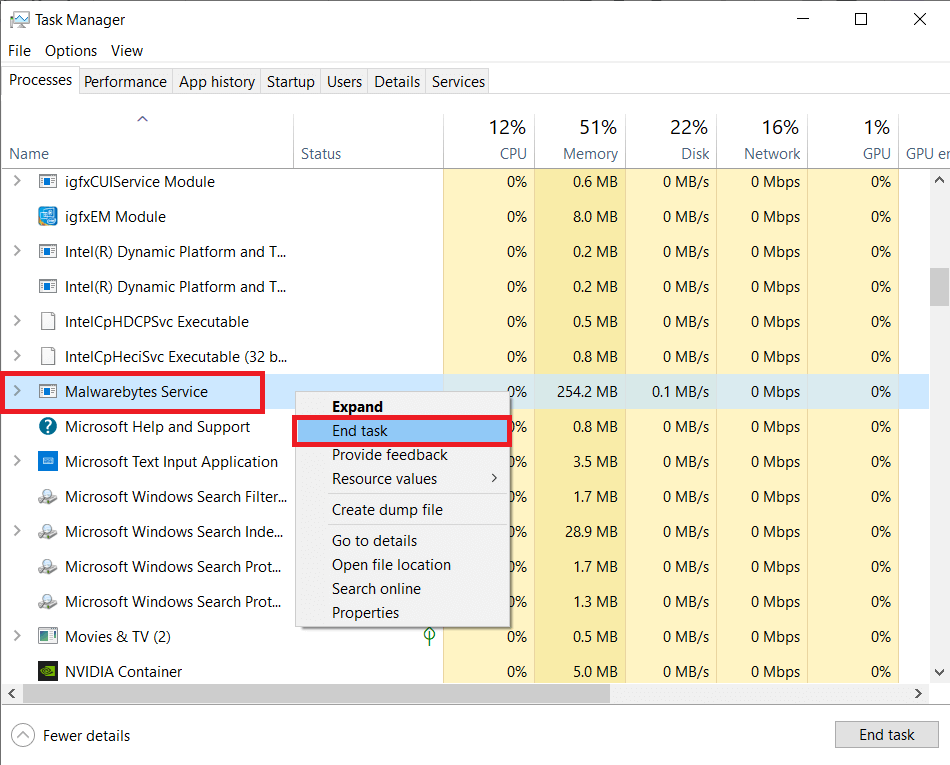Click the Movies & TV app icon
Image resolution: width=950 pixels, height=765 pixels.
[x=48, y=636]
